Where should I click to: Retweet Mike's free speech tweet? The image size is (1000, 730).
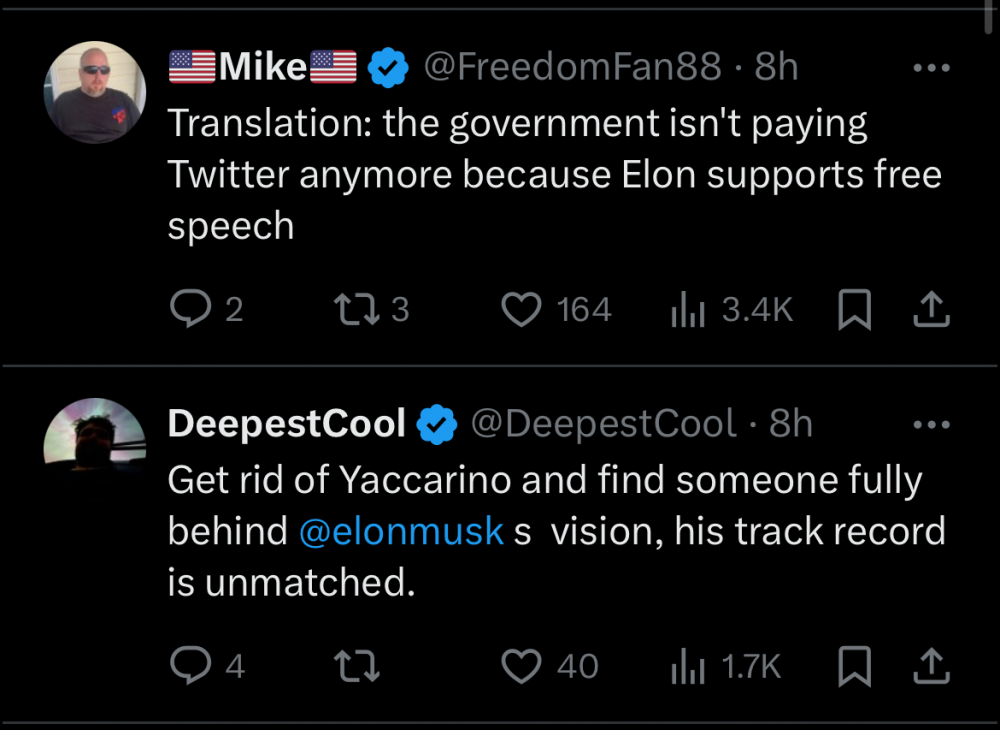tap(359, 310)
